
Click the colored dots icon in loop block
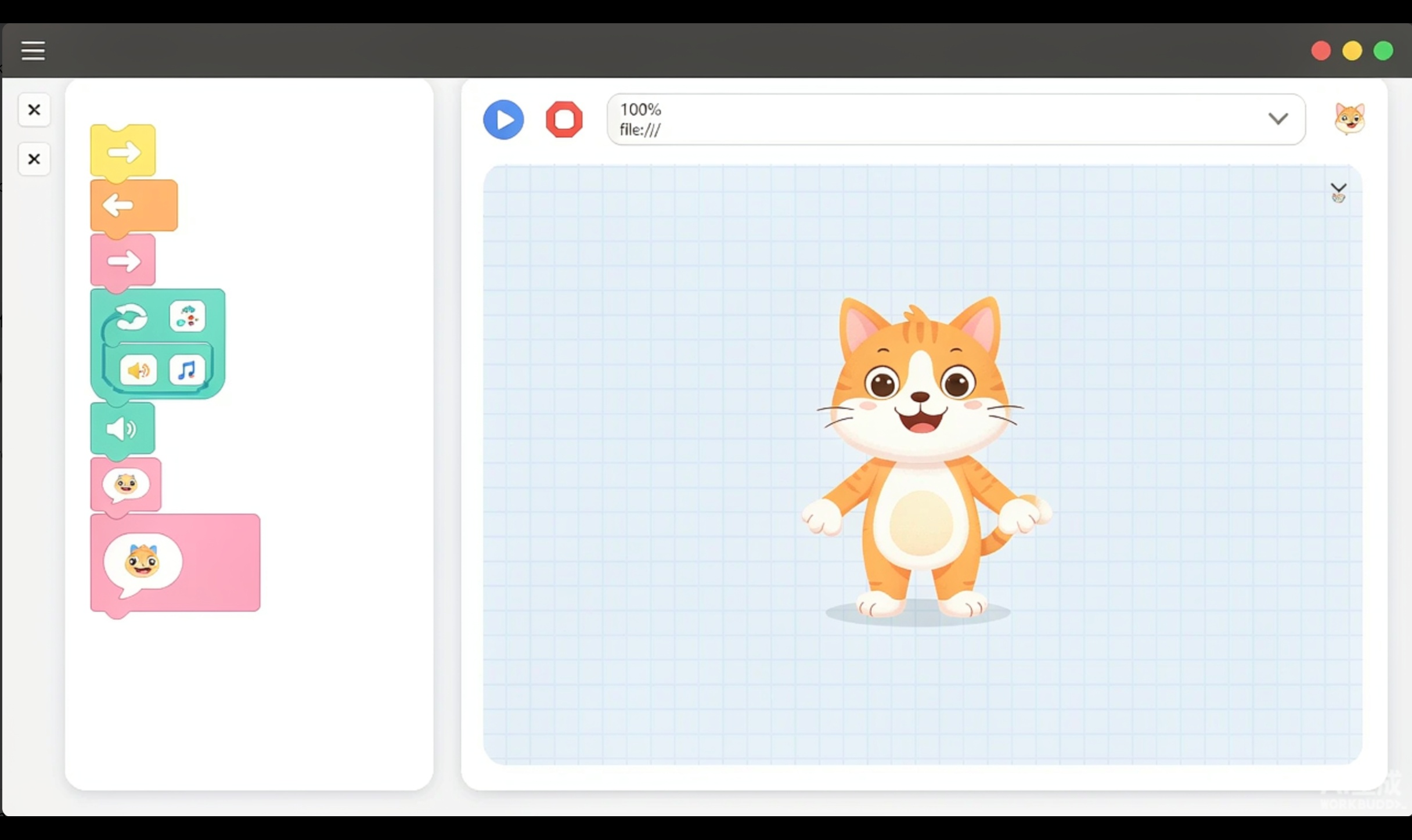[187, 317]
